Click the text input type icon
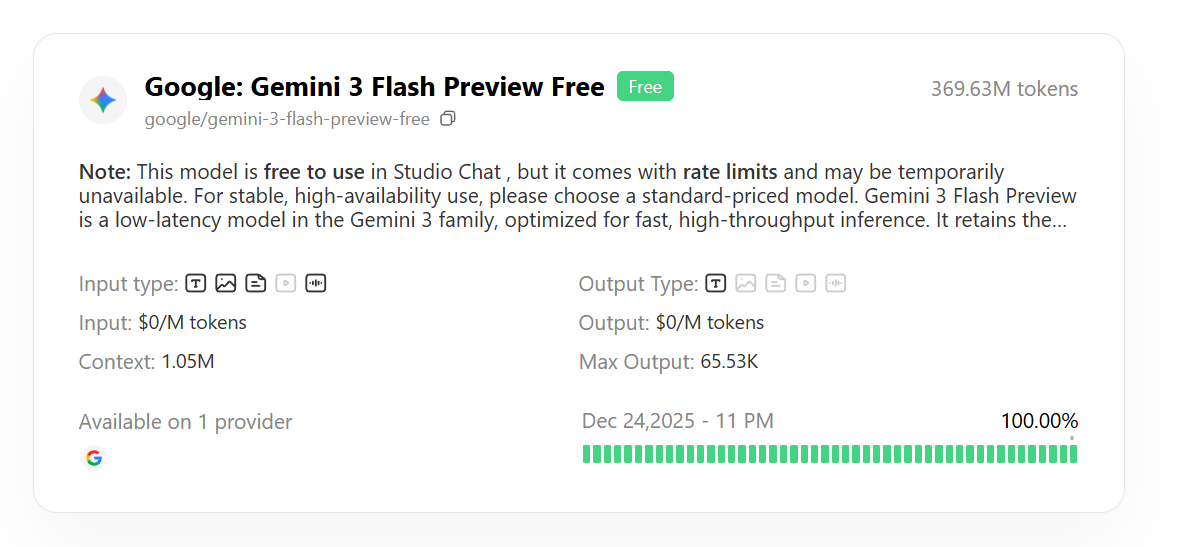Image resolution: width=1201 pixels, height=547 pixels. pos(196,284)
